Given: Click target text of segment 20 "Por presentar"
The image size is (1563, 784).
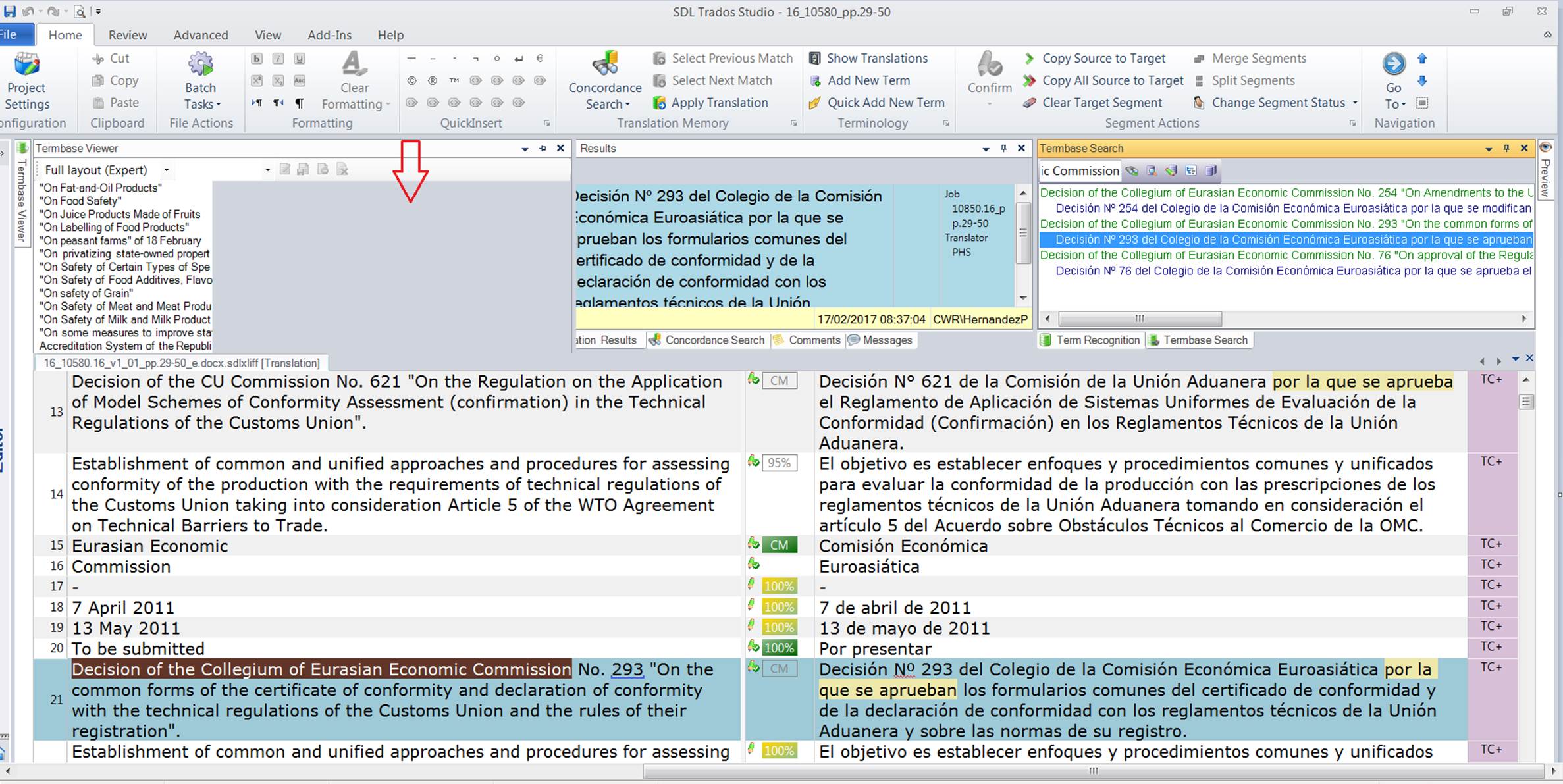Looking at the screenshot, I should (x=875, y=648).
